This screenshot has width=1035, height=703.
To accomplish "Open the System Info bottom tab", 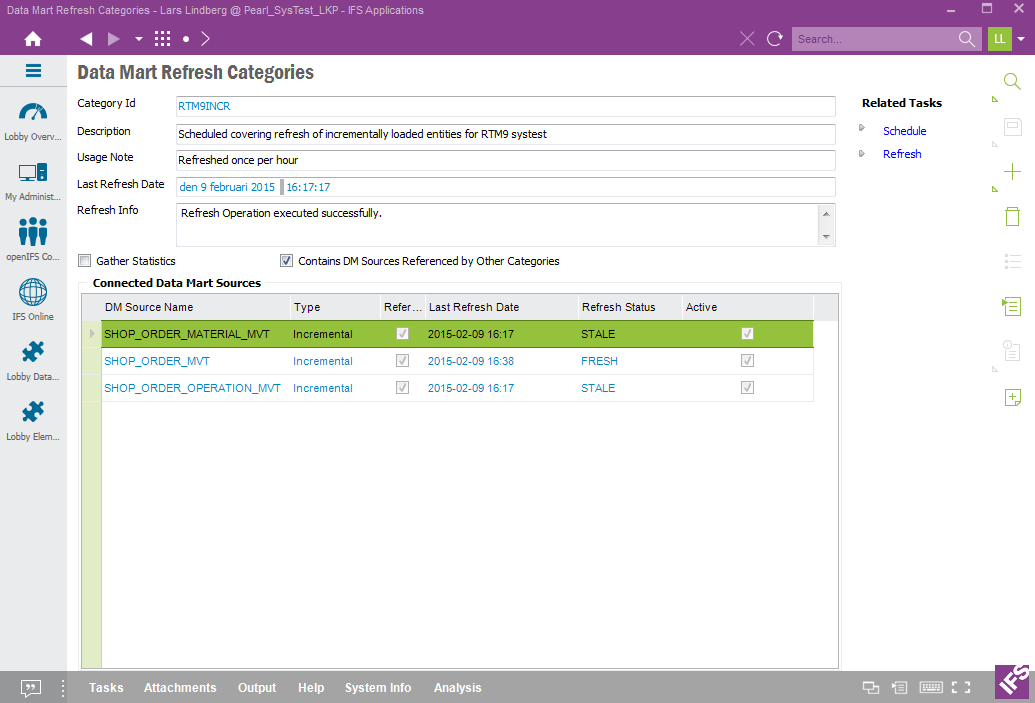I will point(378,688).
